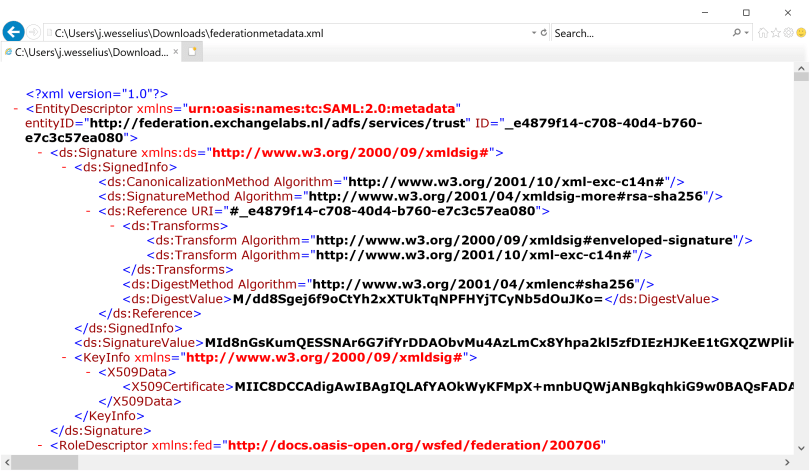Viewport: 810px width, 471px height.
Task: Click the Back navigation arrow button
Action: point(14,32)
